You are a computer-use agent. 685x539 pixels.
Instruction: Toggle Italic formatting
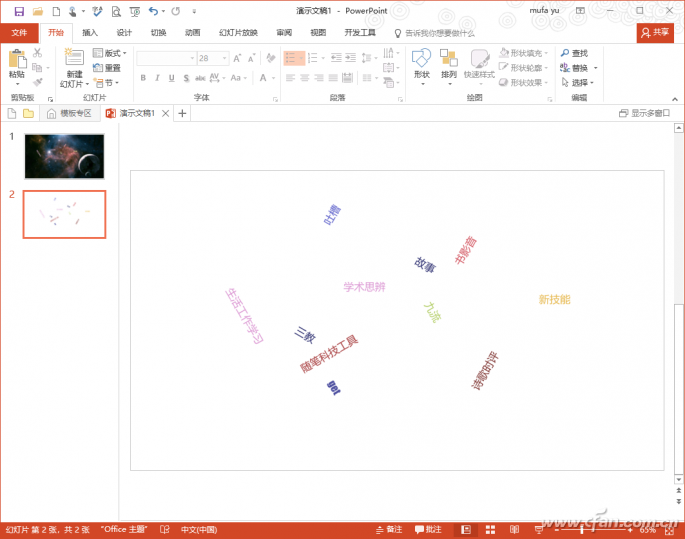pyautogui.click(x=157, y=78)
